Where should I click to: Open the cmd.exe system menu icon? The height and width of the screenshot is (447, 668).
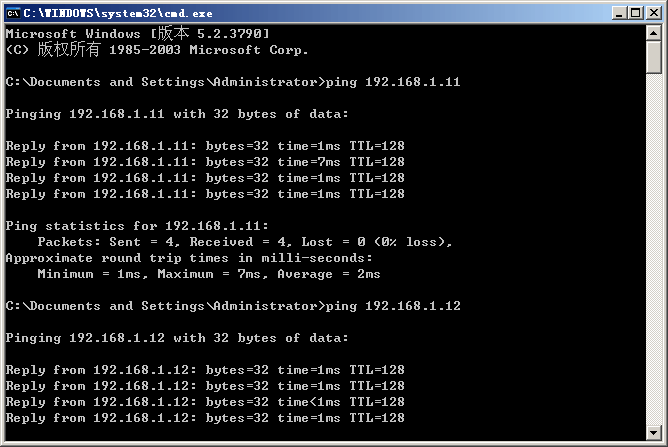pyautogui.click(x=13, y=12)
